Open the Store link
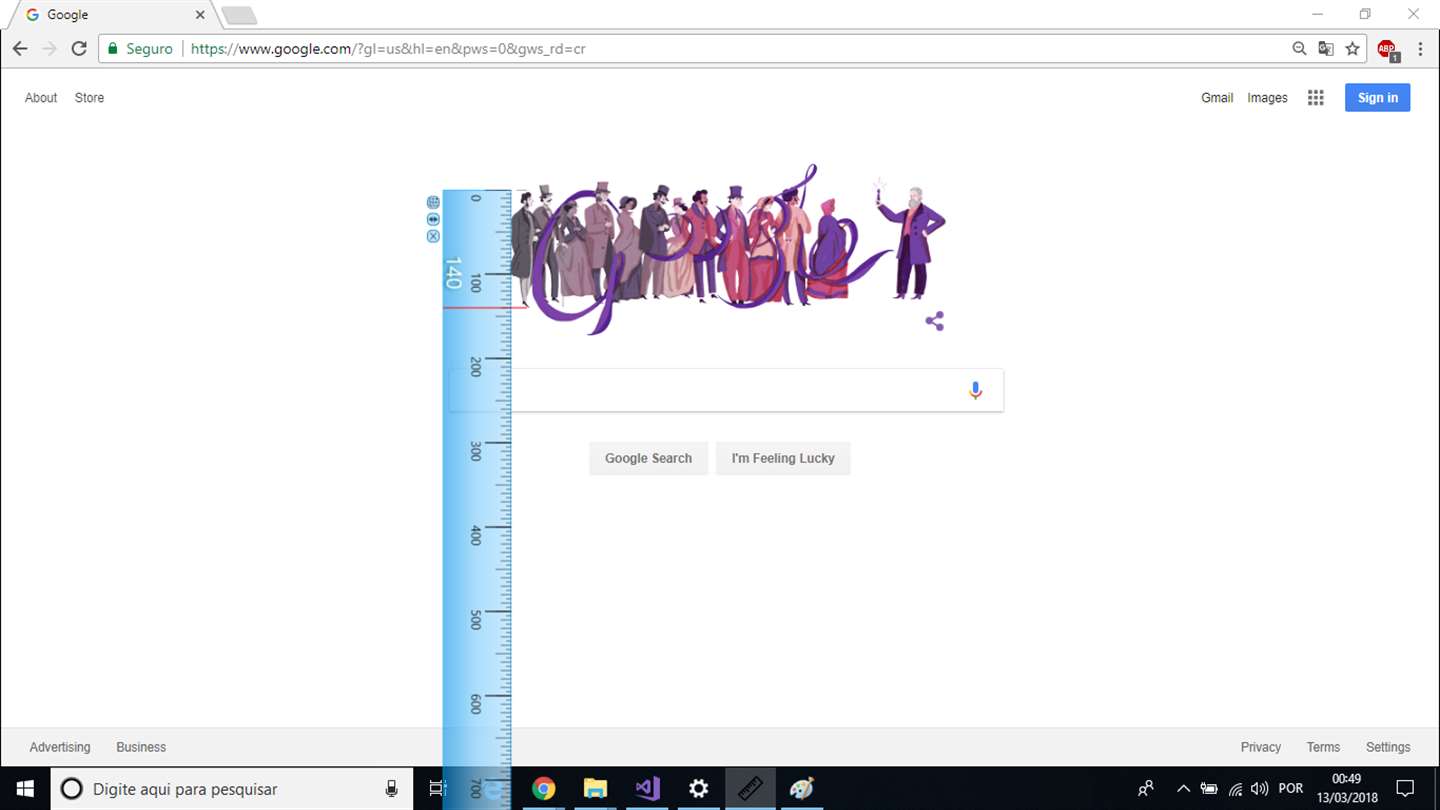 (89, 98)
